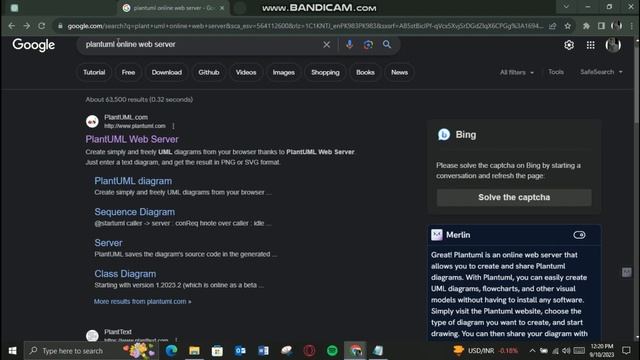640x360 pixels.
Task: Select the Download filter chip
Action: click(x=167, y=72)
